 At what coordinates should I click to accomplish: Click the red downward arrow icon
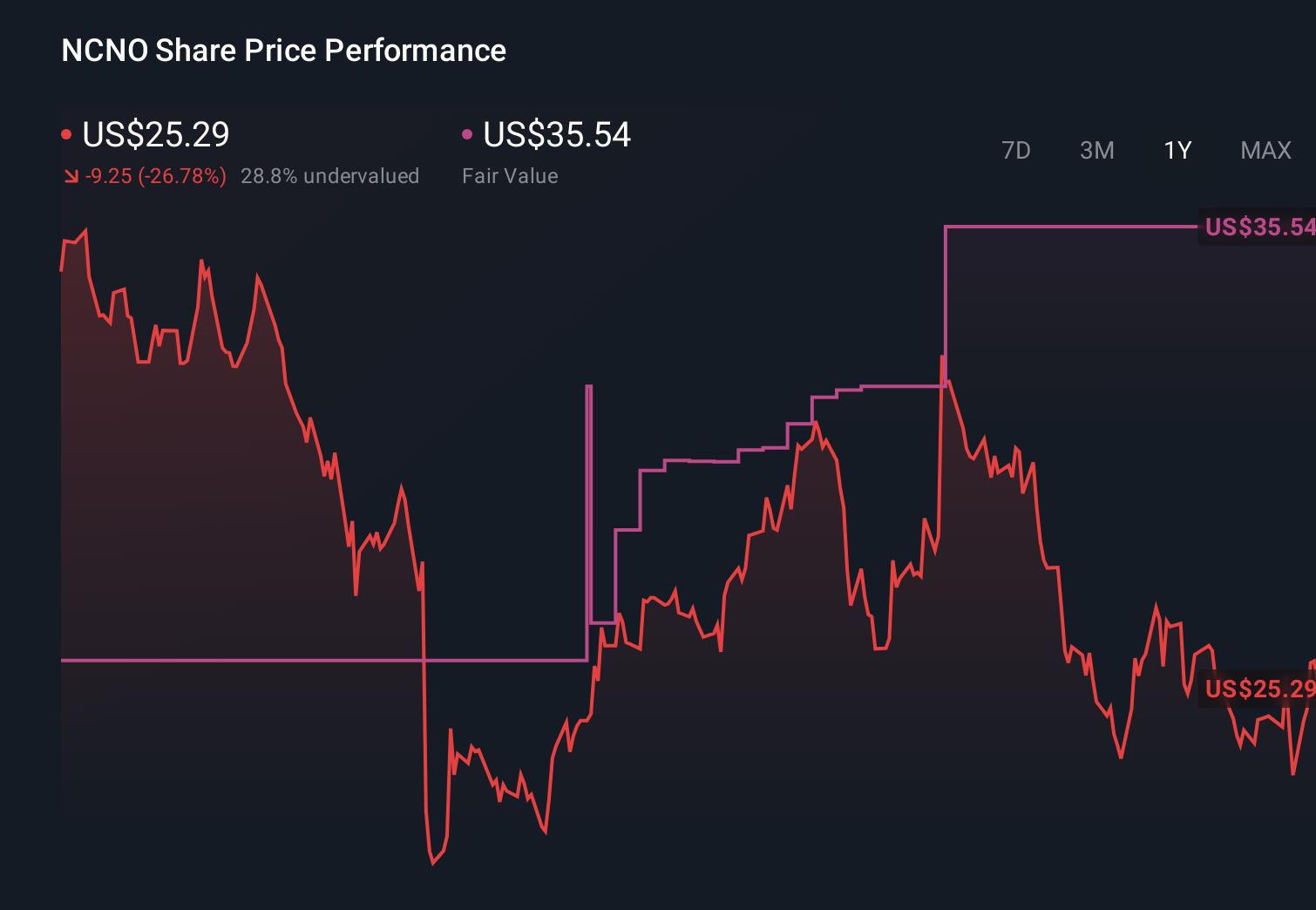[x=71, y=176]
